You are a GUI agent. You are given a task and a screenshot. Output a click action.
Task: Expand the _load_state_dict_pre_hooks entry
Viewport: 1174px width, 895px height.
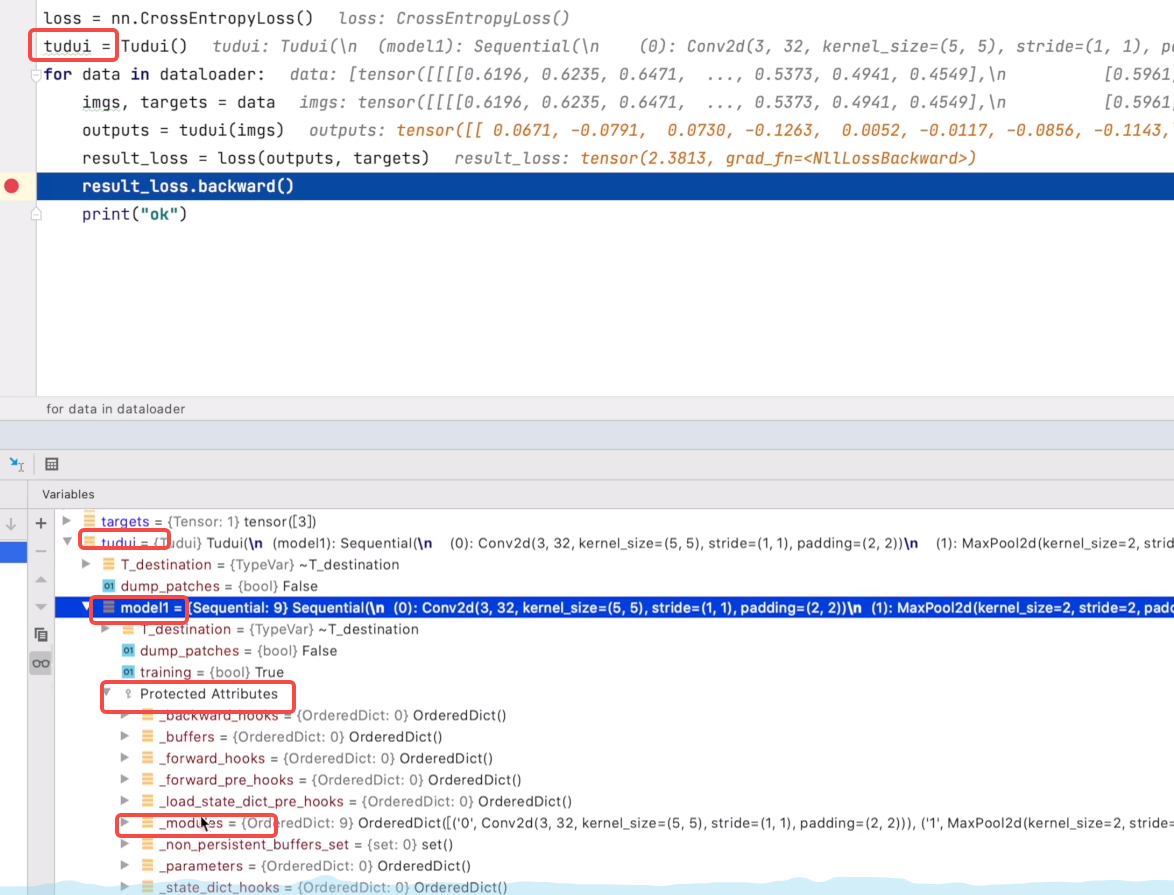point(125,801)
